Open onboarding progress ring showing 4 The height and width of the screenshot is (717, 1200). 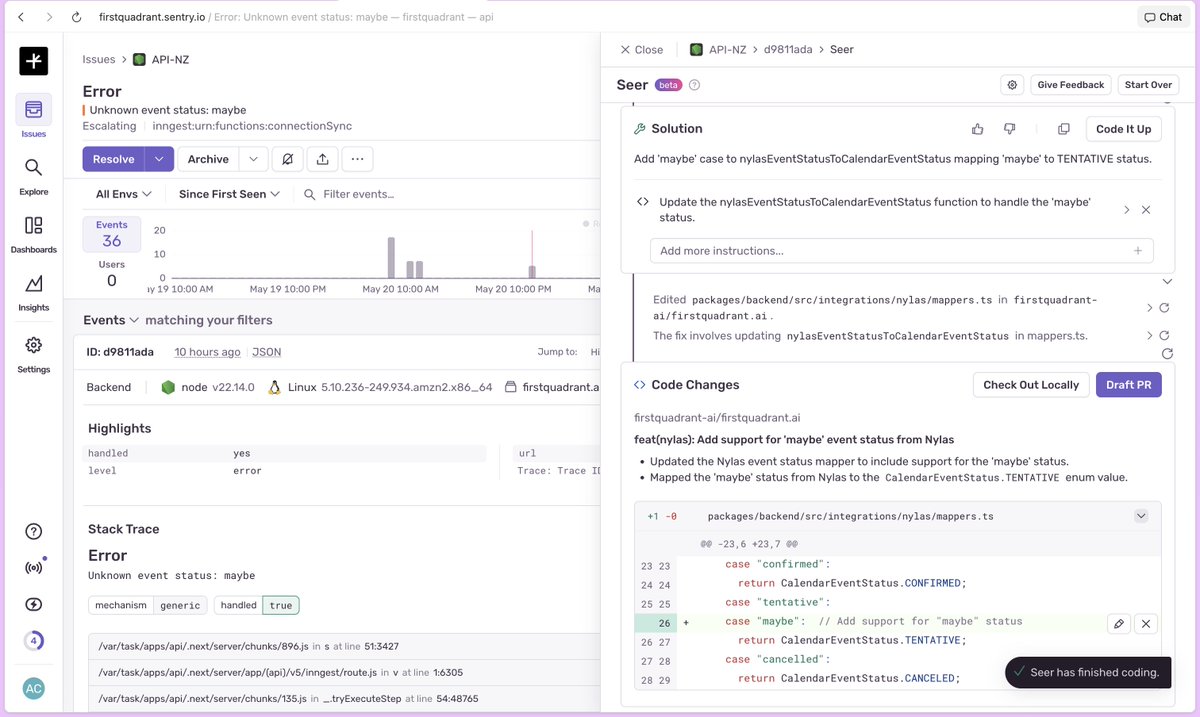[x=33, y=641]
